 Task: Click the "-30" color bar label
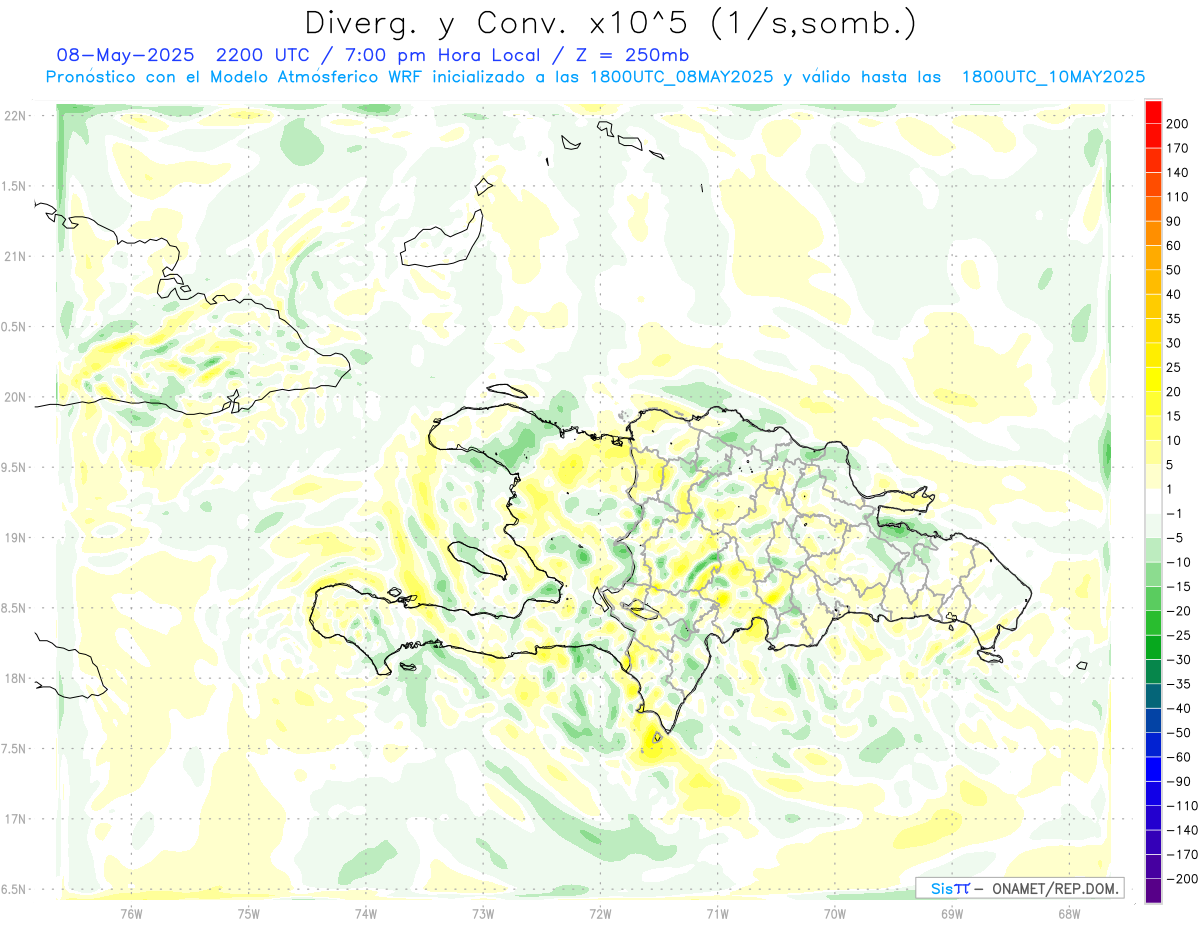1177,660
